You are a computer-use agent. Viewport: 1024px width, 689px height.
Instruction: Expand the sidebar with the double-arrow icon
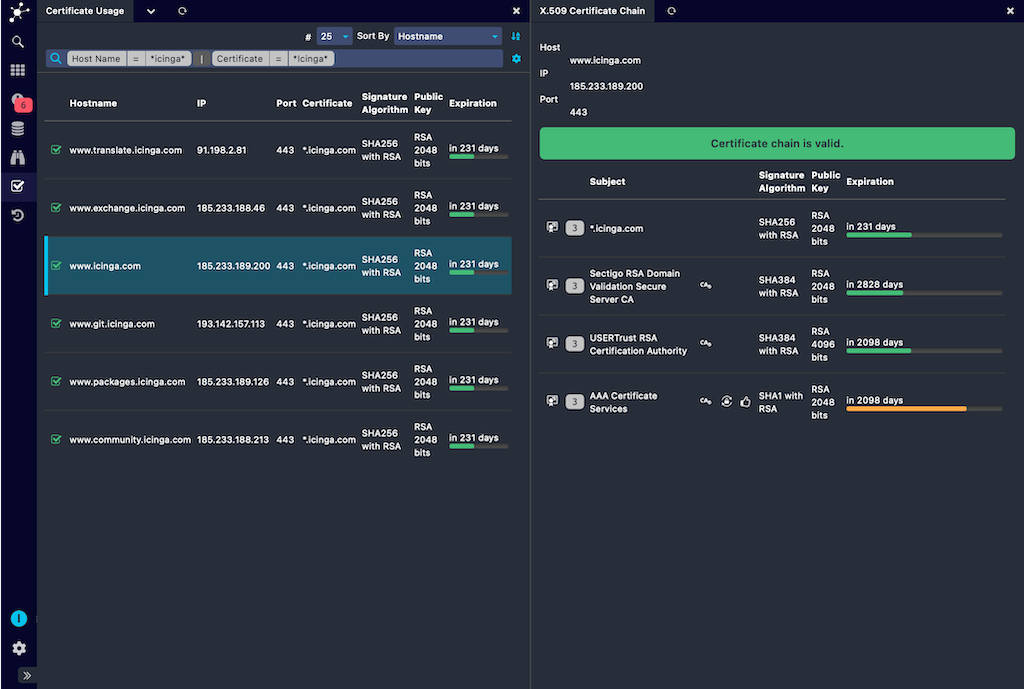(27, 675)
